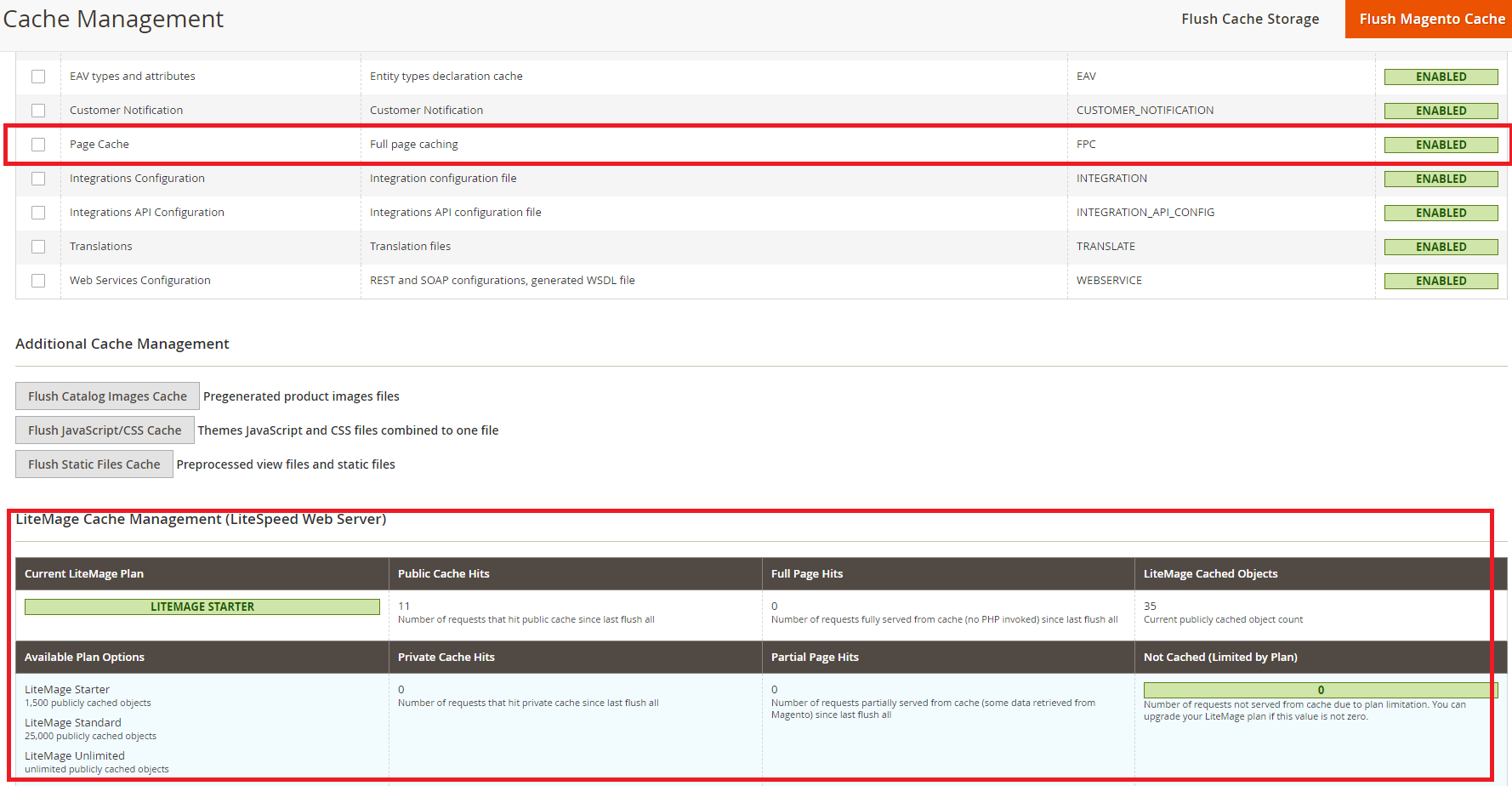Click the cached object count value 35
The width and height of the screenshot is (1512, 786).
[1150, 607]
